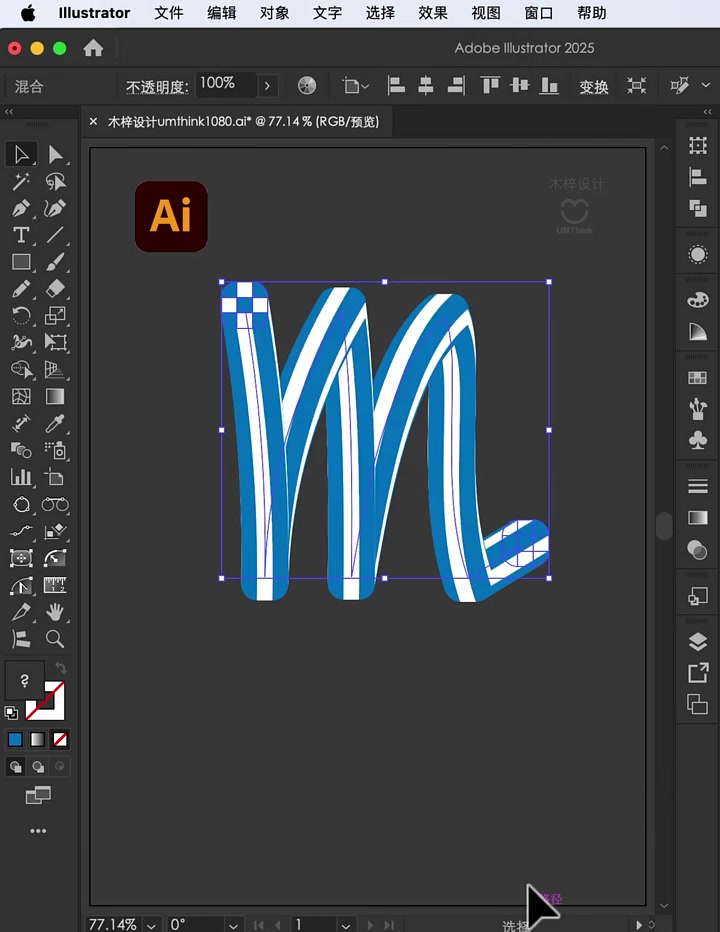720x932 pixels.
Task: Select the Artboard tool
Action: [x=55, y=477]
